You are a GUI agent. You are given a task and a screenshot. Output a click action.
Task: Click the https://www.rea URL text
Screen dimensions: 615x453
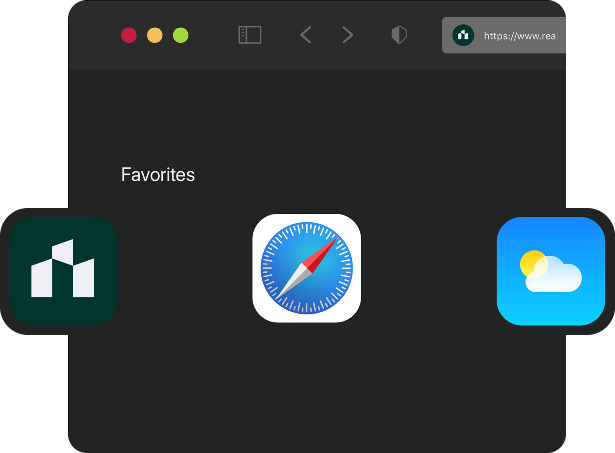pyautogui.click(x=518, y=35)
